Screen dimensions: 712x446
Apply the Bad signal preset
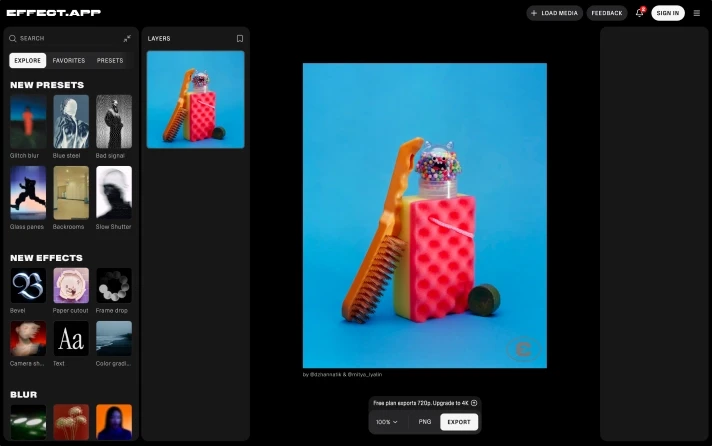(114, 122)
